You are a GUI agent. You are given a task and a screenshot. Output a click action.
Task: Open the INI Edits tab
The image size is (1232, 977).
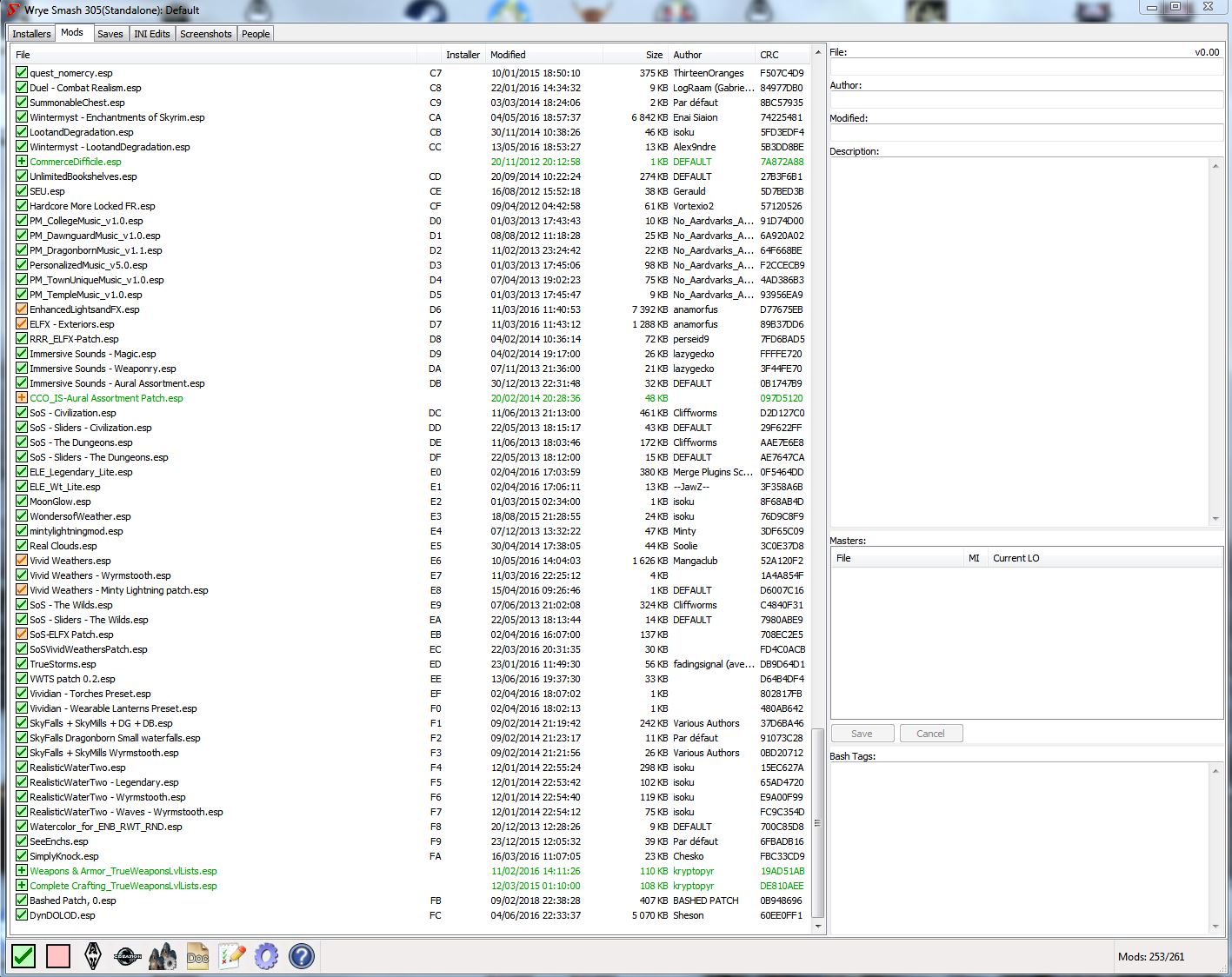152,34
